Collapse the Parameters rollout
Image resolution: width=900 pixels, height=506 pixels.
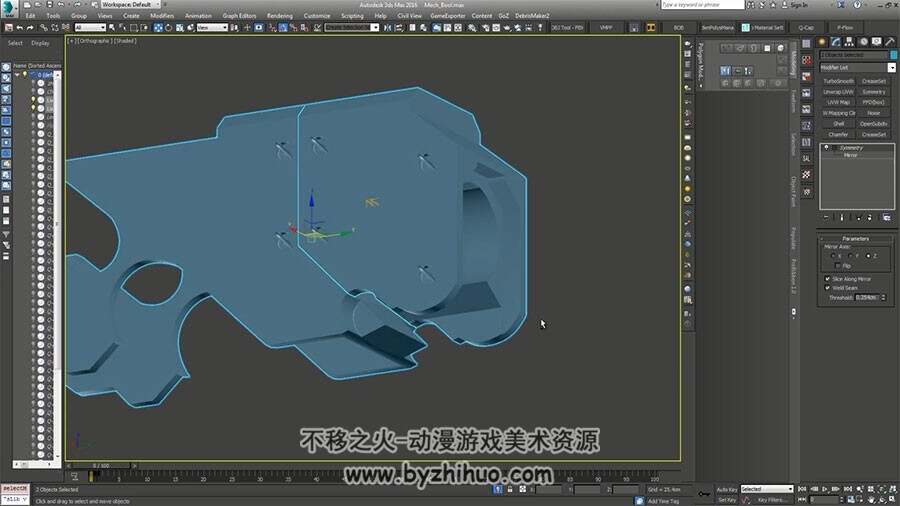(x=855, y=239)
